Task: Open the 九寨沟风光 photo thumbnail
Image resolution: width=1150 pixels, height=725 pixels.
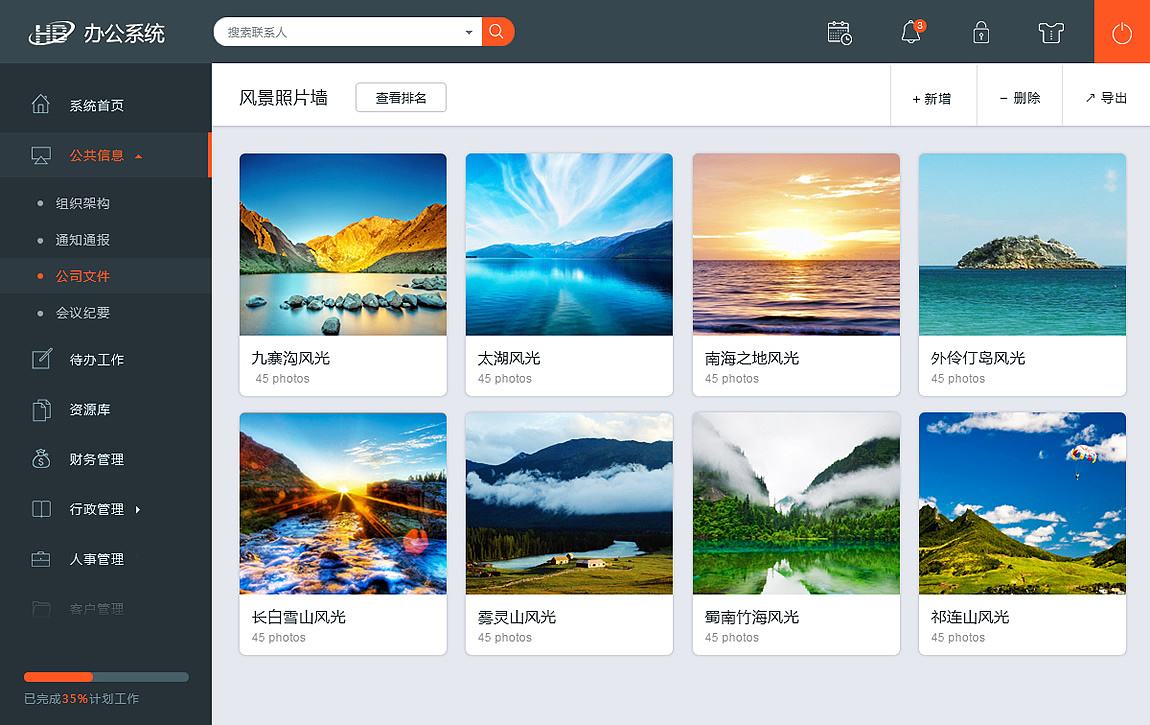Action: point(343,244)
